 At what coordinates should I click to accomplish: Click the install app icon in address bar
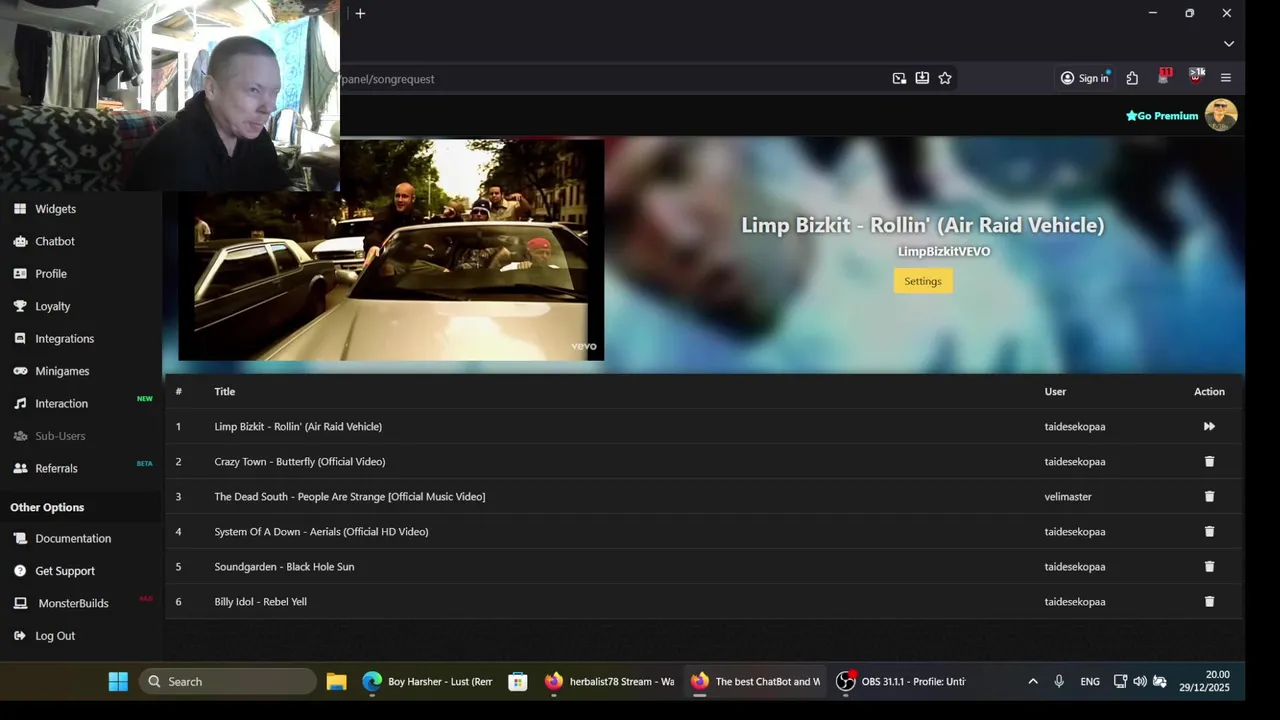922,78
